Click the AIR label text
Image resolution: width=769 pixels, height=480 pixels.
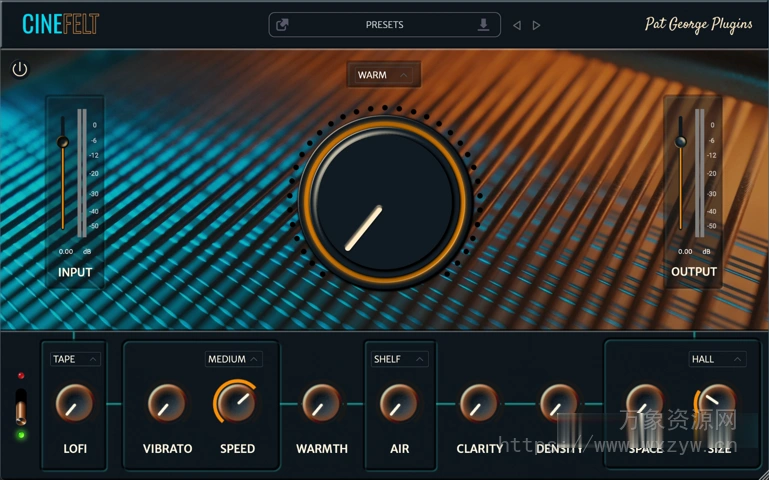(400, 449)
